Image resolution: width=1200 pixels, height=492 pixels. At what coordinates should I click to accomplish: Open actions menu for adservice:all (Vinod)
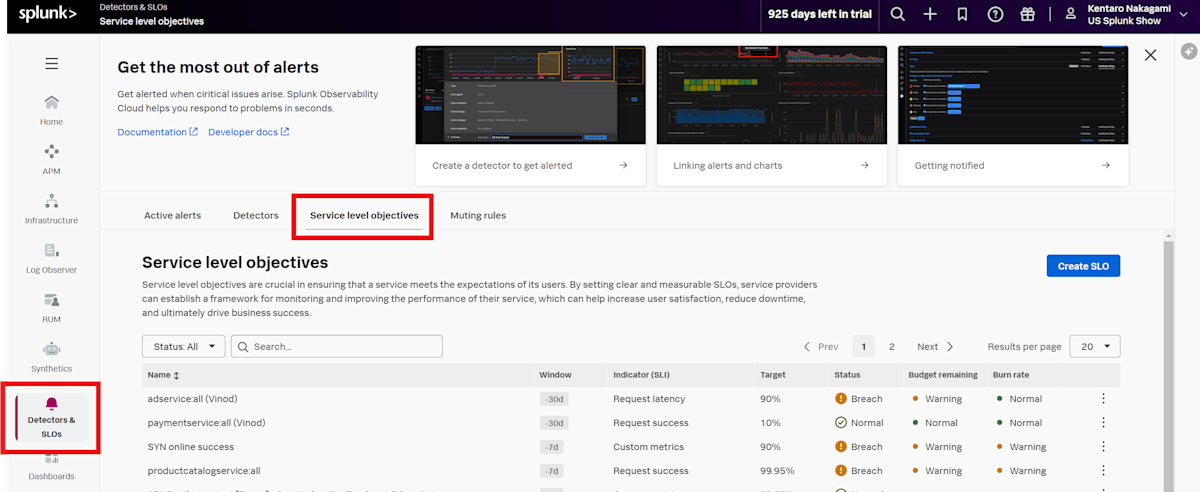coord(1103,398)
